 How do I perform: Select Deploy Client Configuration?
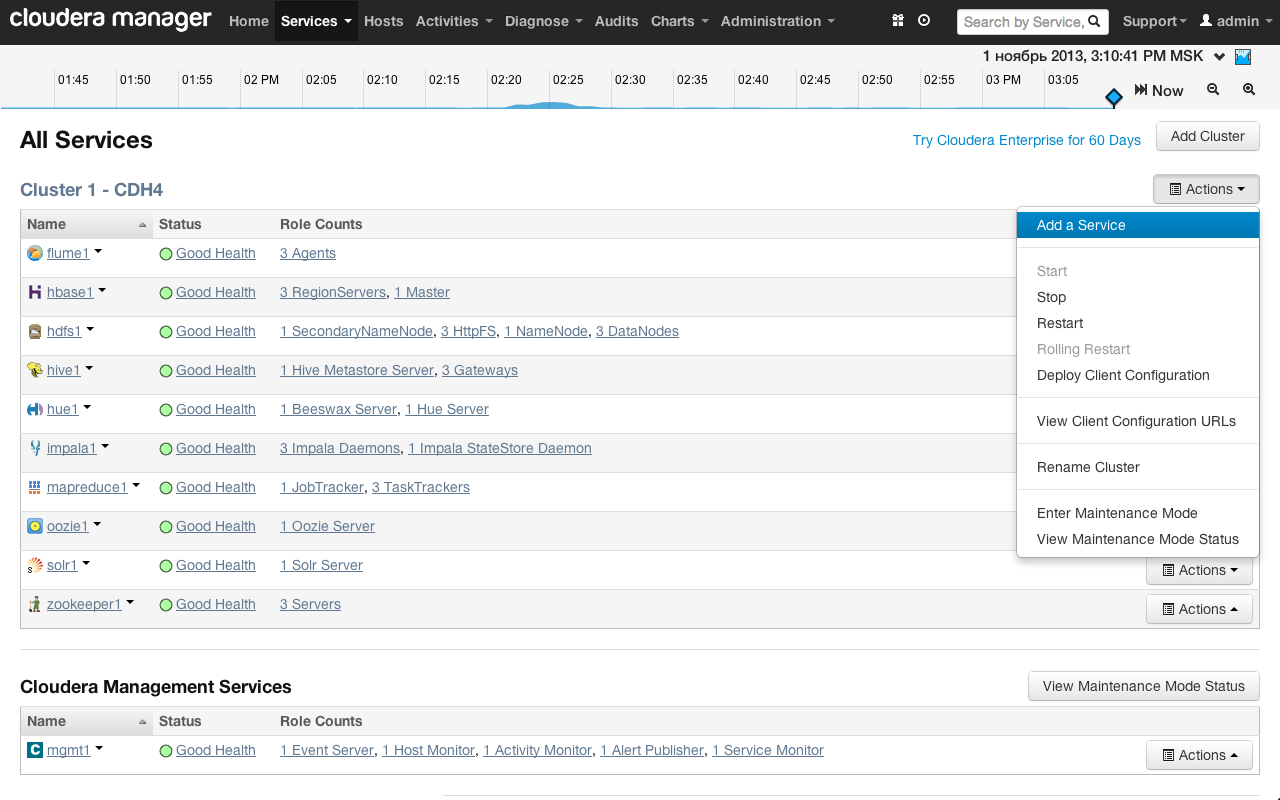1138,375
